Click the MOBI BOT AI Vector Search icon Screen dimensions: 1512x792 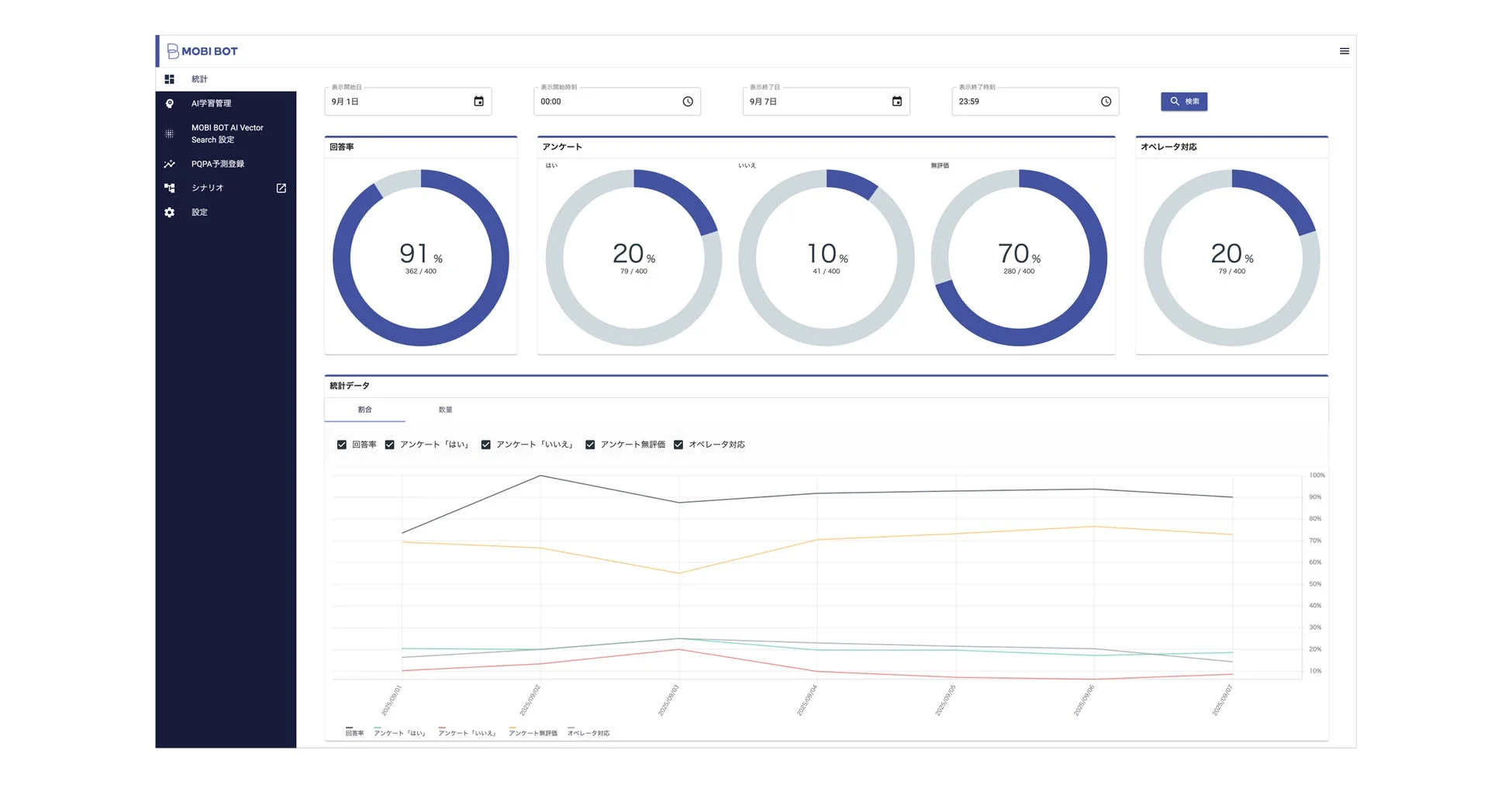coord(169,133)
